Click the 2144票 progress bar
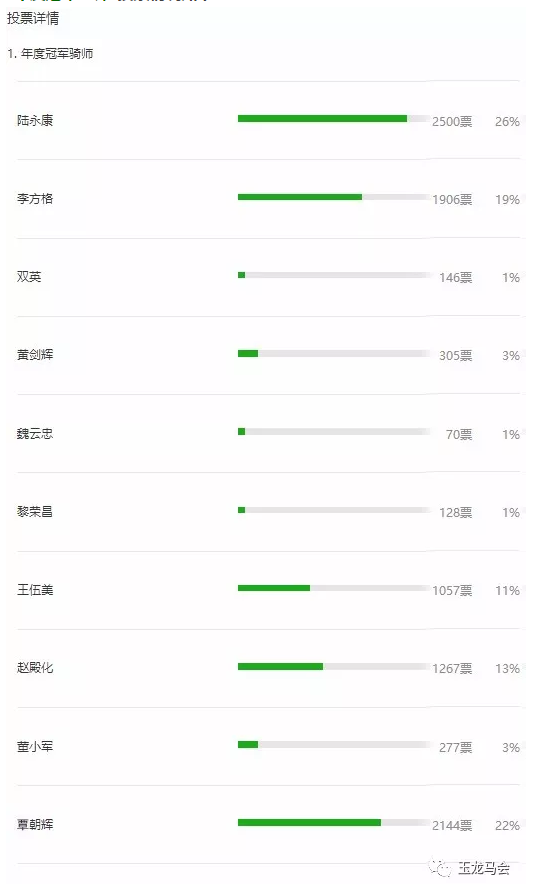The height and width of the screenshot is (884, 547). pyautogui.click(x=334, y=823)
